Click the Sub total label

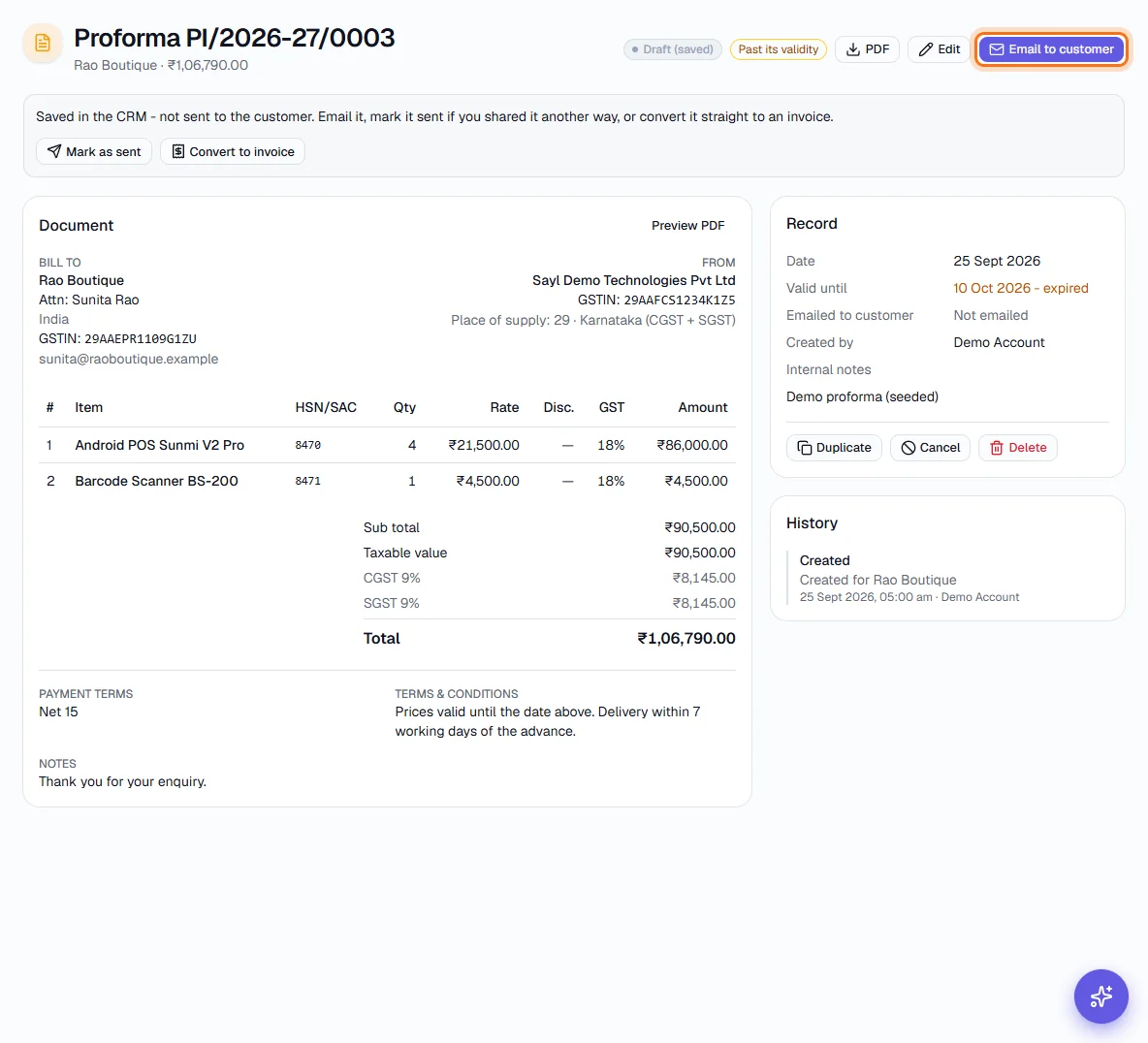(x=391, y=527)
